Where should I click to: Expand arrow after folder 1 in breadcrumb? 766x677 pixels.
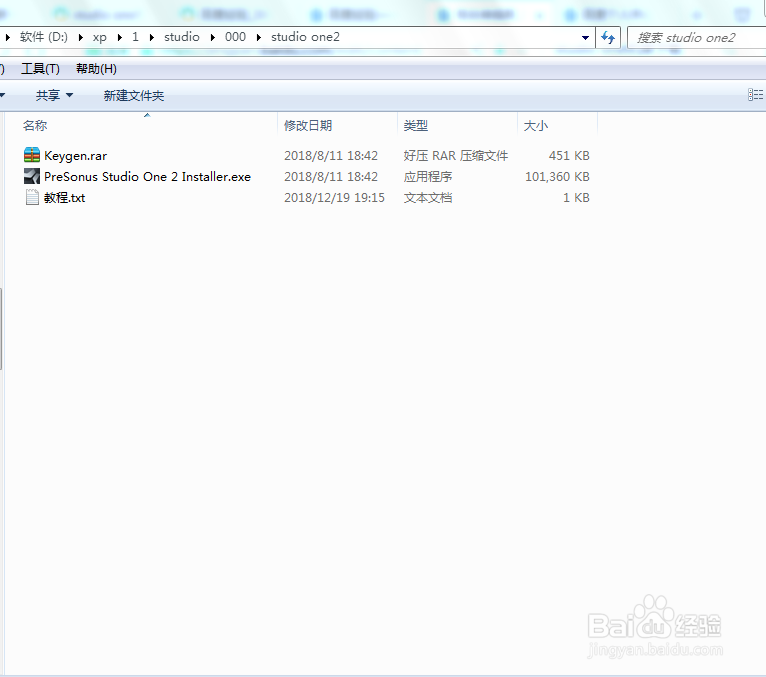152,37
